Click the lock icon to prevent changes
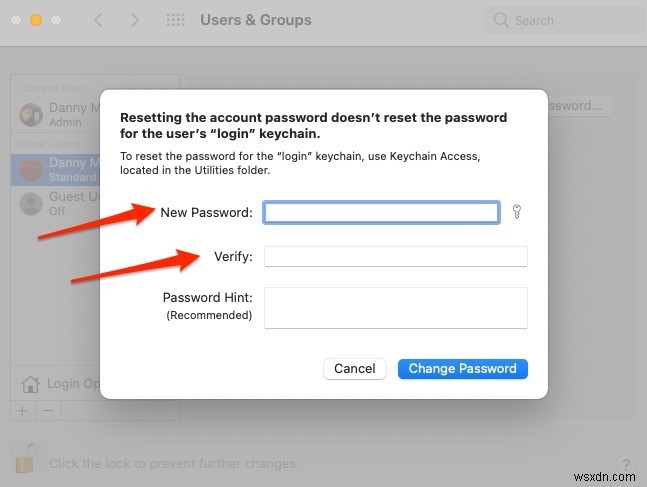The height and width of the screenshot is (487, 647). 27,458
